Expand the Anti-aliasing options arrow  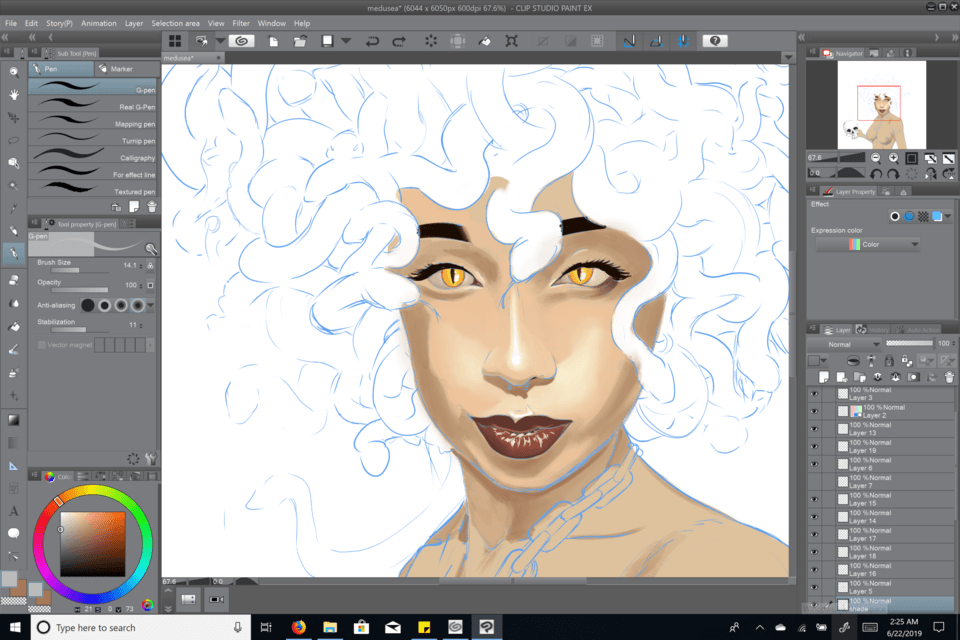click(151, 305)
